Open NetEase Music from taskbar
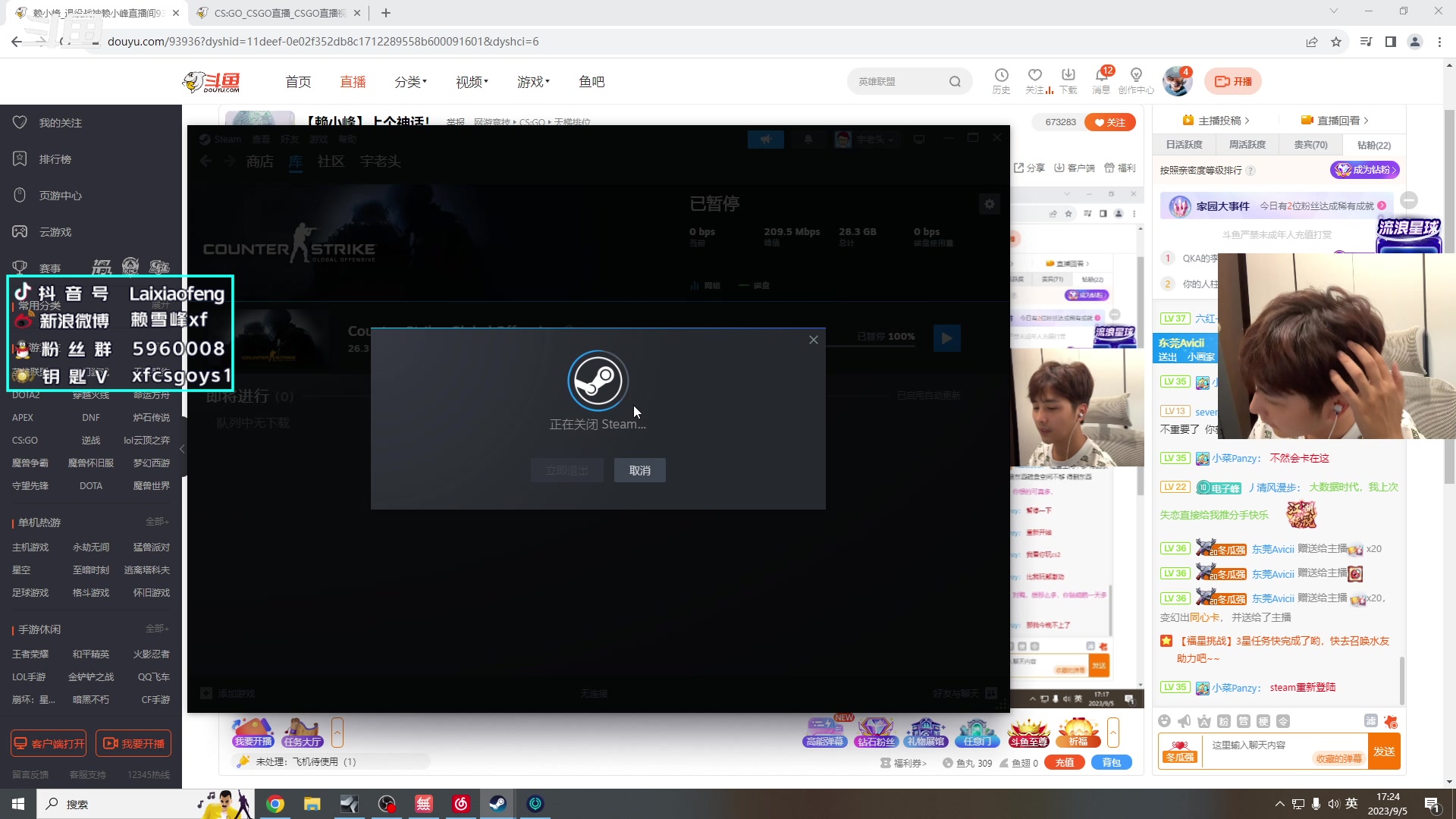1456x819 pixels. (461, 804)
